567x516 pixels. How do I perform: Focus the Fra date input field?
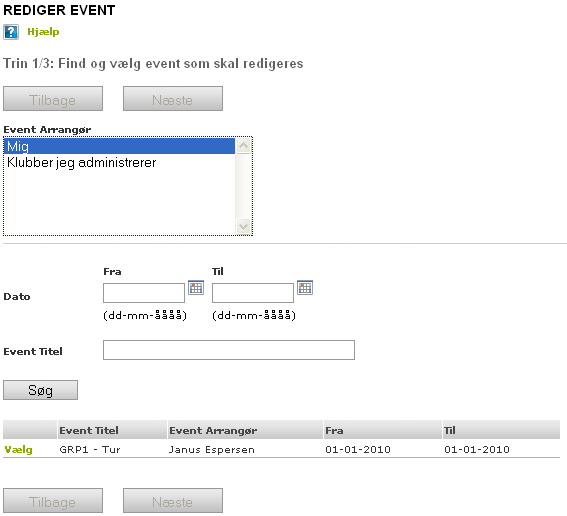point(144,293)
